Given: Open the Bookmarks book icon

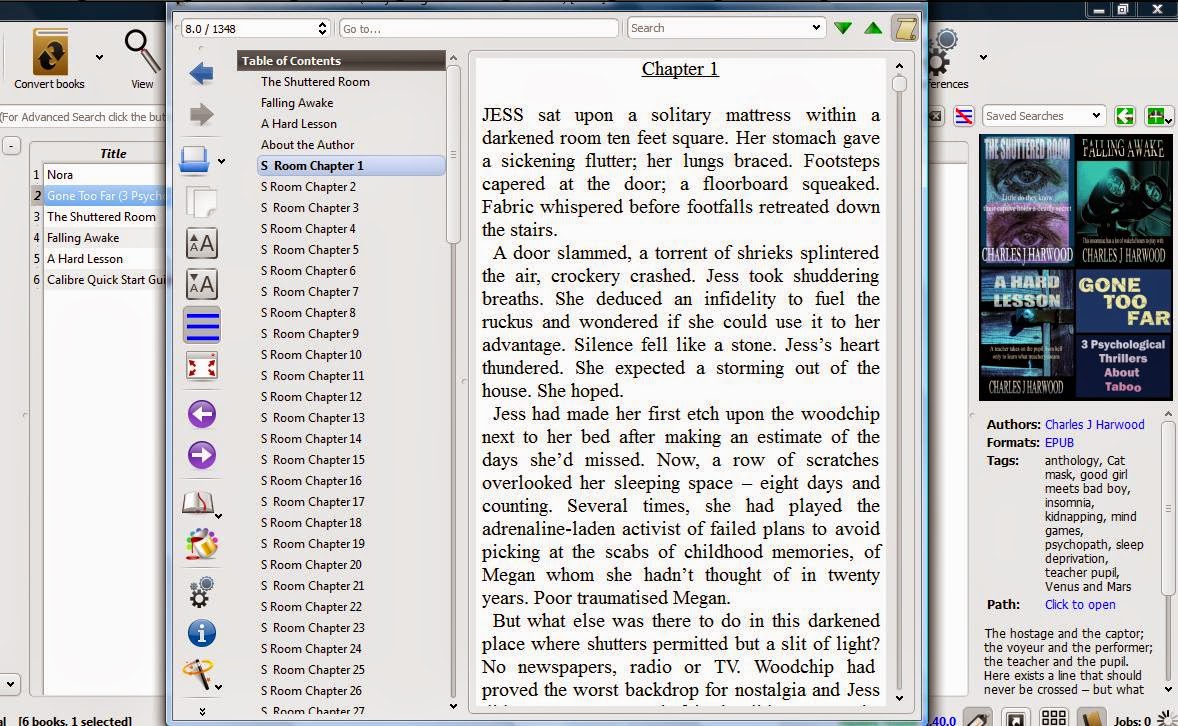Looking at the screenshot, I should (x=198, y=502).
